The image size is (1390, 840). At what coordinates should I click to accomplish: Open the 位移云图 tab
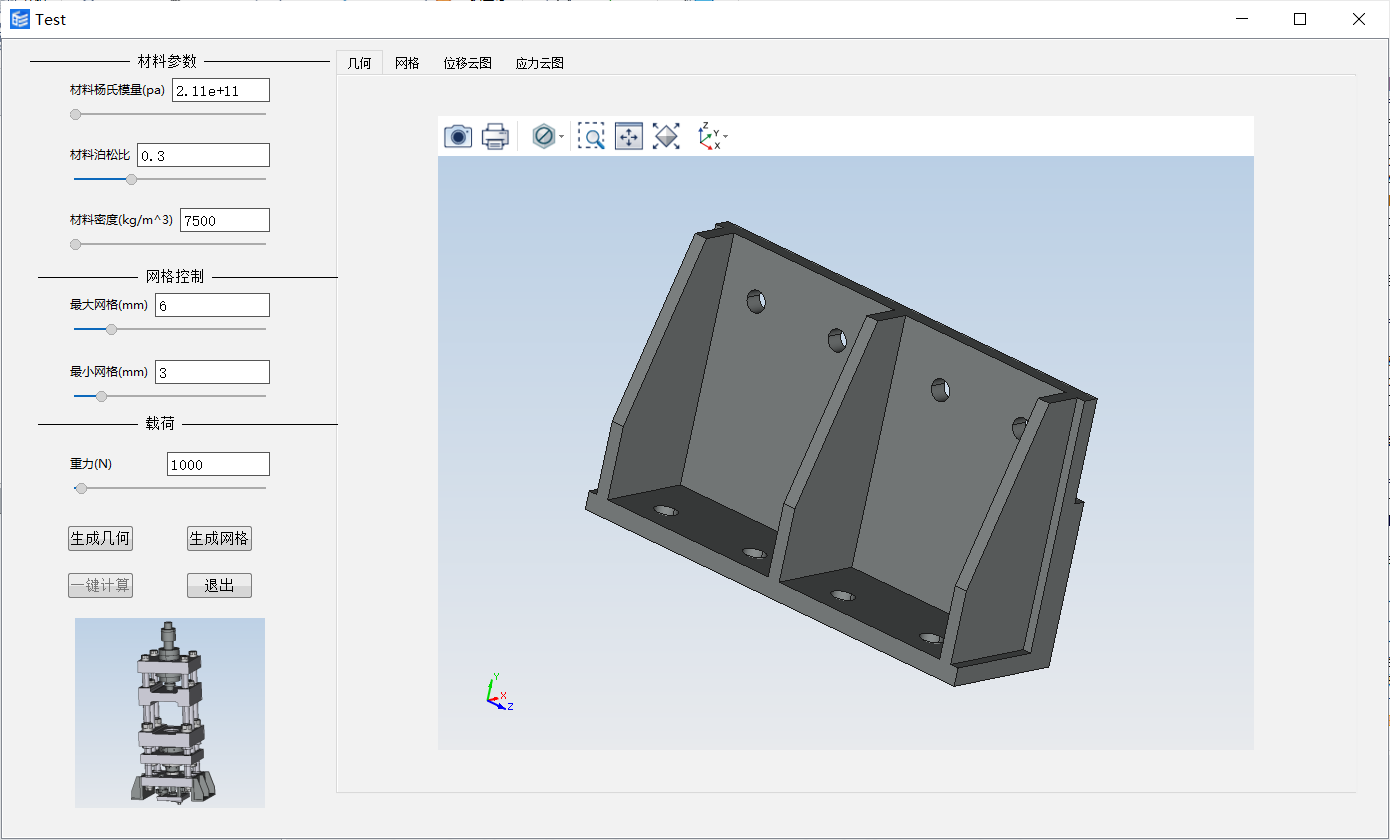pyautogui.click(x=467, y=63)
